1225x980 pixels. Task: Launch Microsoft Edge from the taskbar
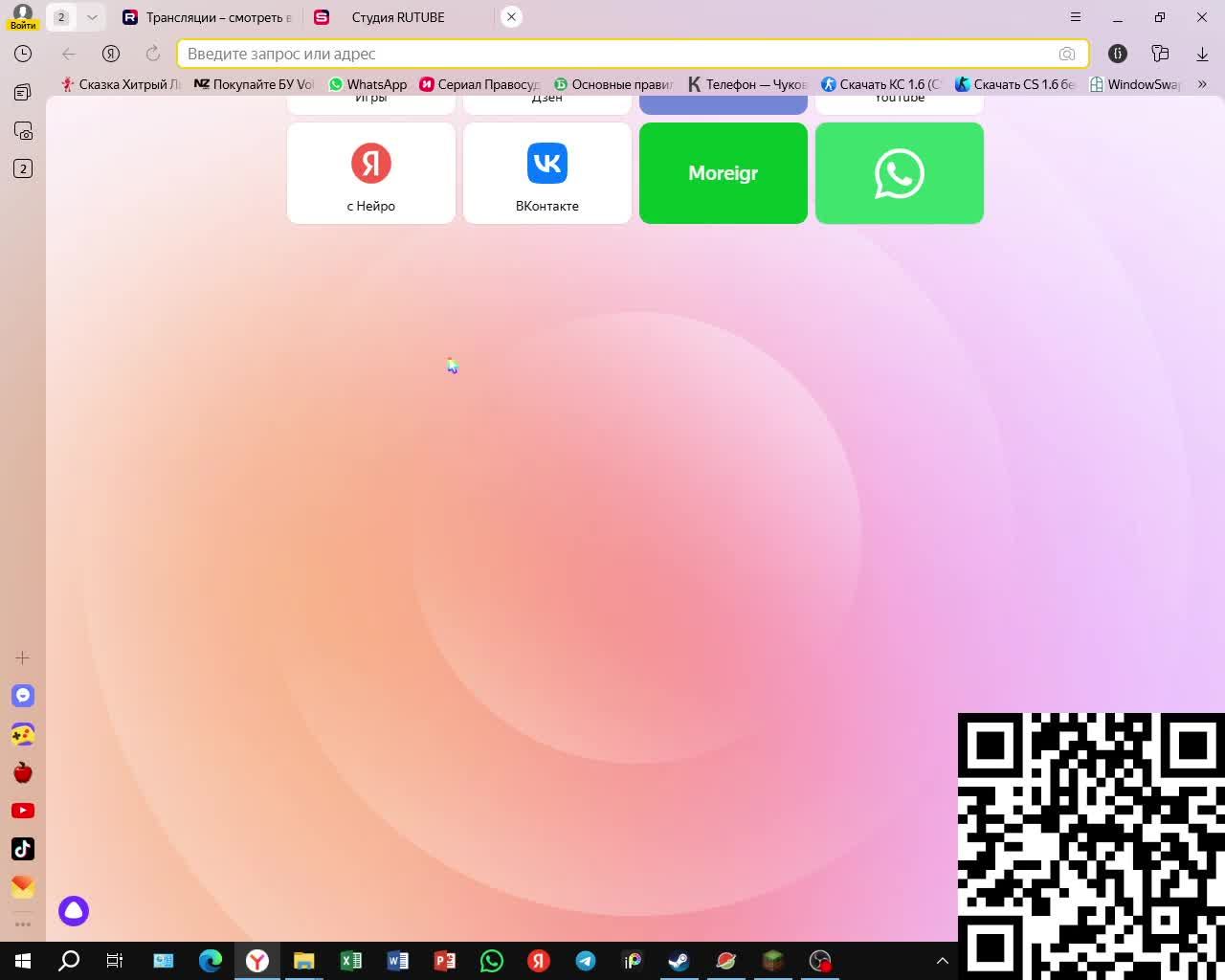211,961
